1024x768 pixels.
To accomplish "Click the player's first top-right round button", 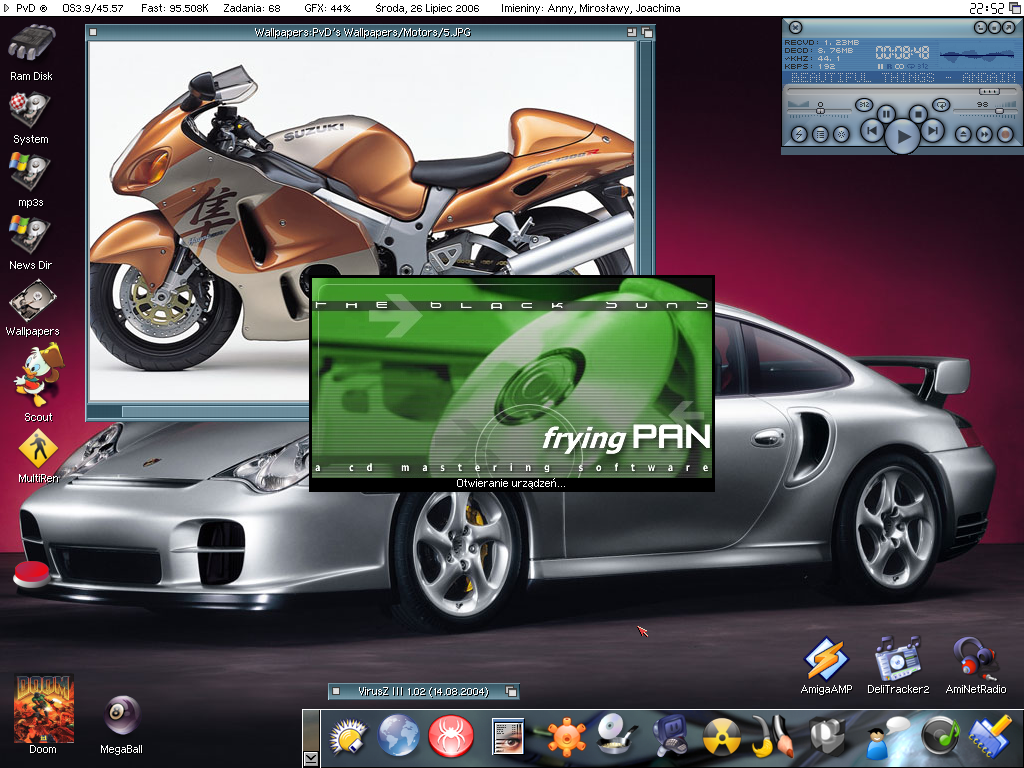I will [x=980, y=27].
